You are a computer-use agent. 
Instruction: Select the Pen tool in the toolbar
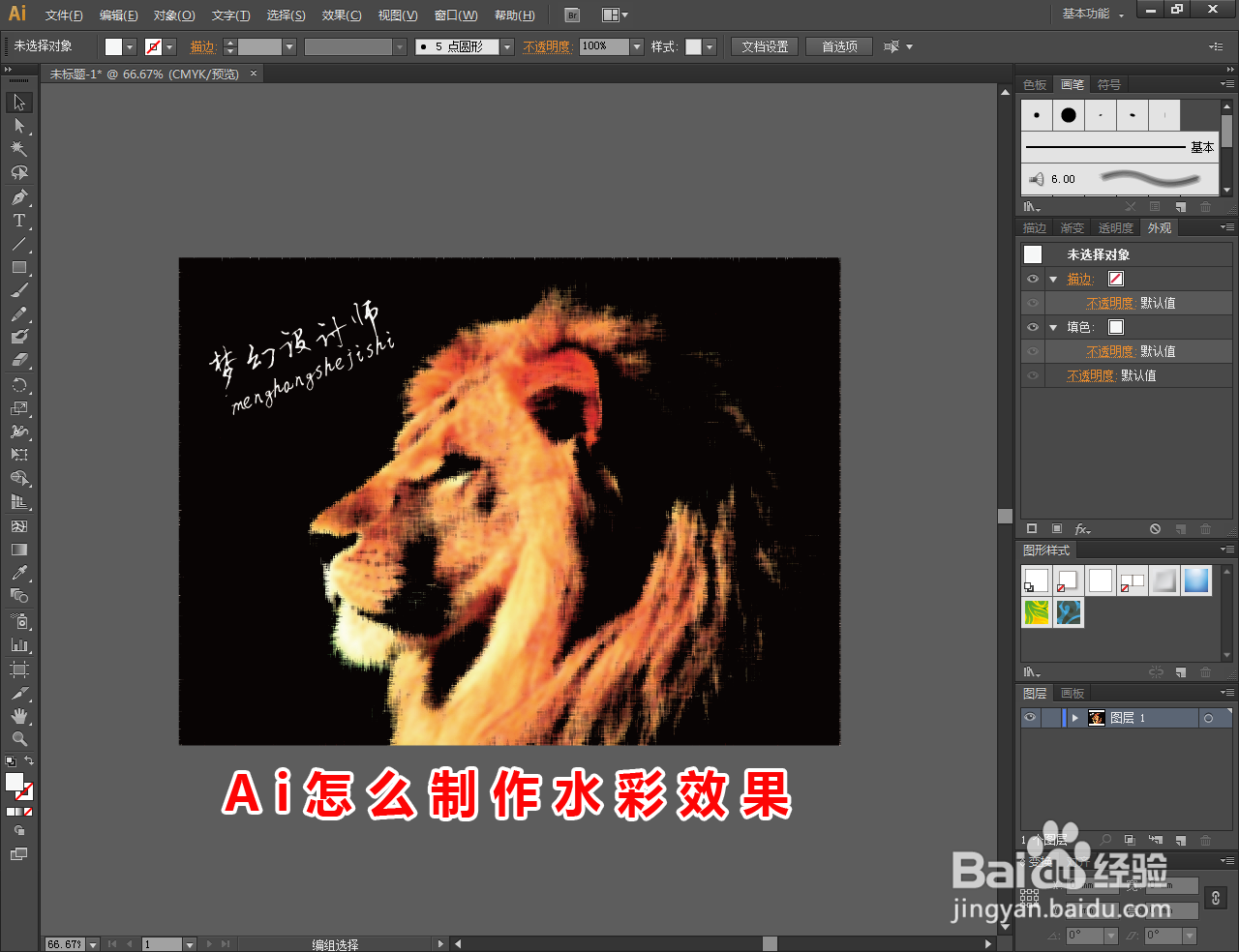19,196
